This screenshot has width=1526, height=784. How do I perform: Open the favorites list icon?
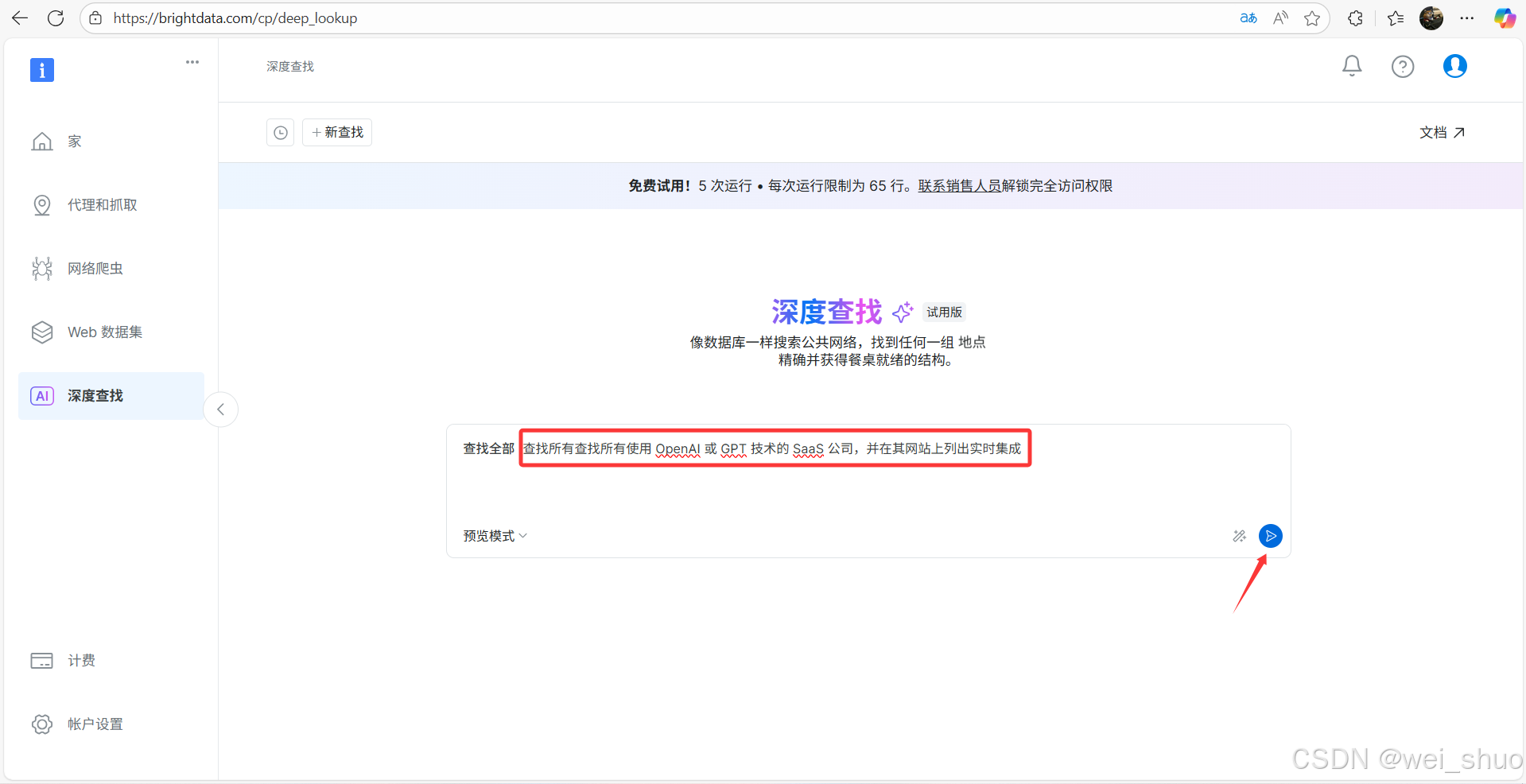tap(1396, 17)
